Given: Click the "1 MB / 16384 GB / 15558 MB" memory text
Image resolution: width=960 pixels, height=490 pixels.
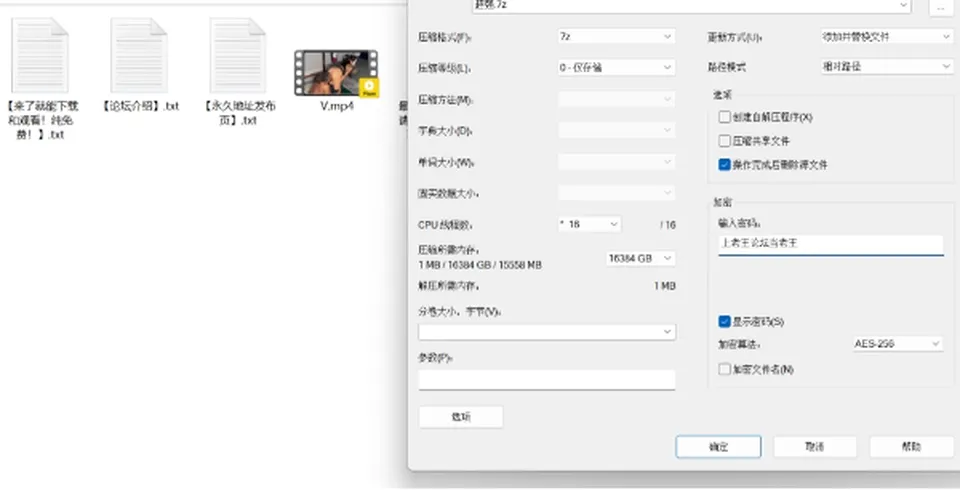Looking at the screenshot, I should pos(480,265).
